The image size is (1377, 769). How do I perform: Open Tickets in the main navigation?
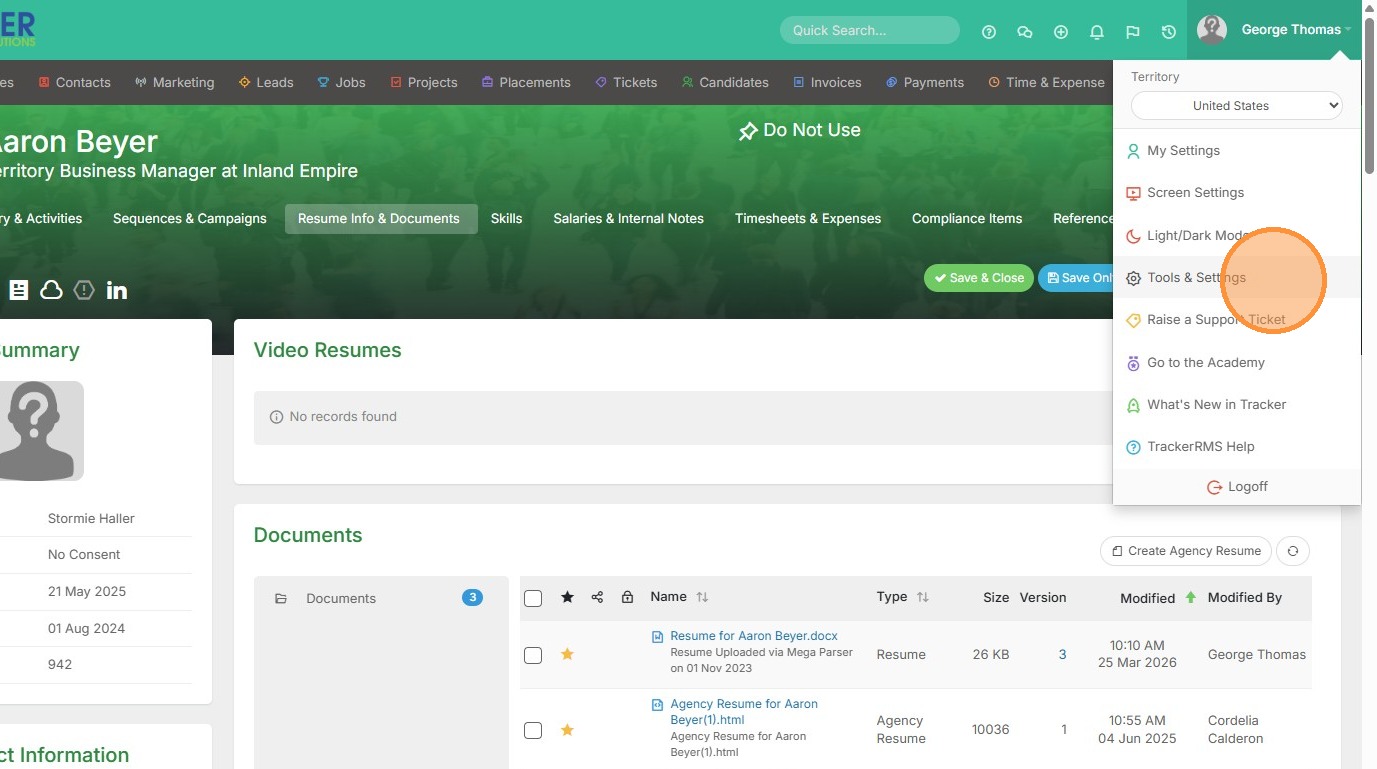(626, 83)
